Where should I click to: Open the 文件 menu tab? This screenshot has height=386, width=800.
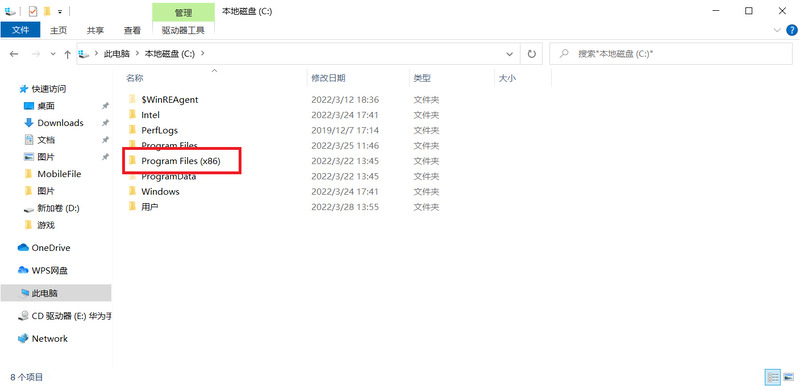(x=20, y=30)
